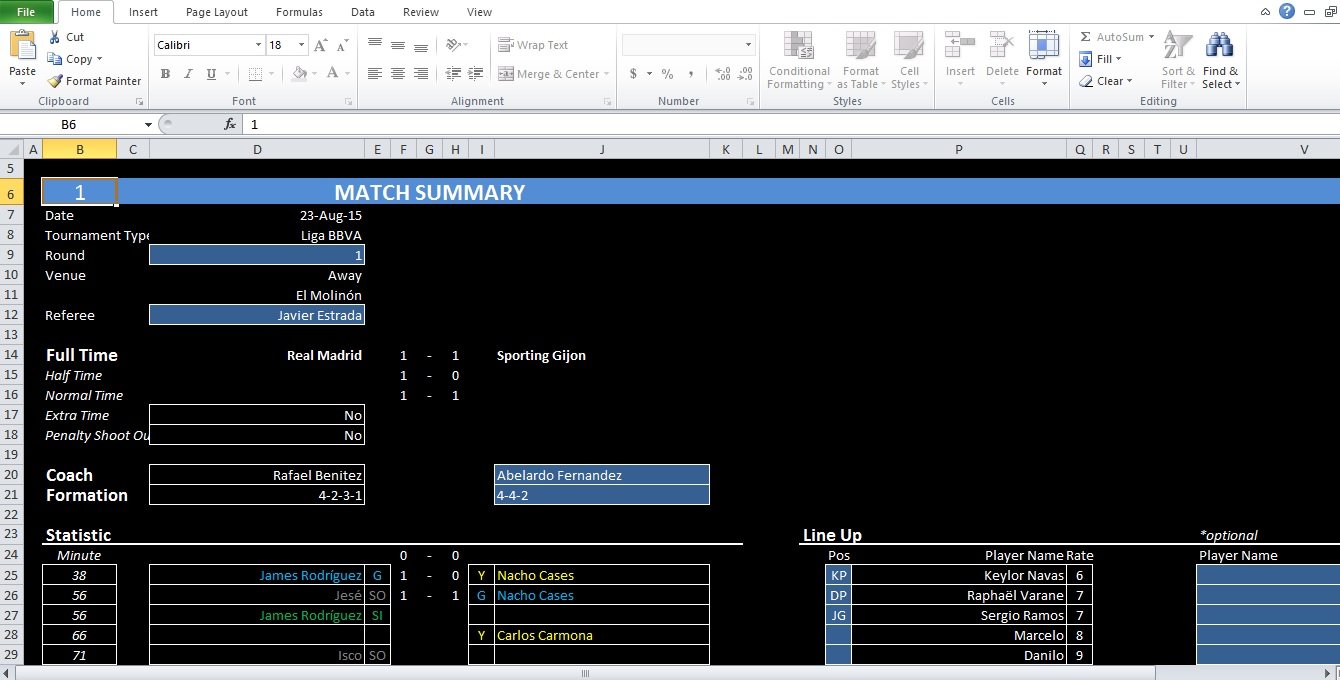Open Font Color swatch dropdown

(x=347, y=74)
